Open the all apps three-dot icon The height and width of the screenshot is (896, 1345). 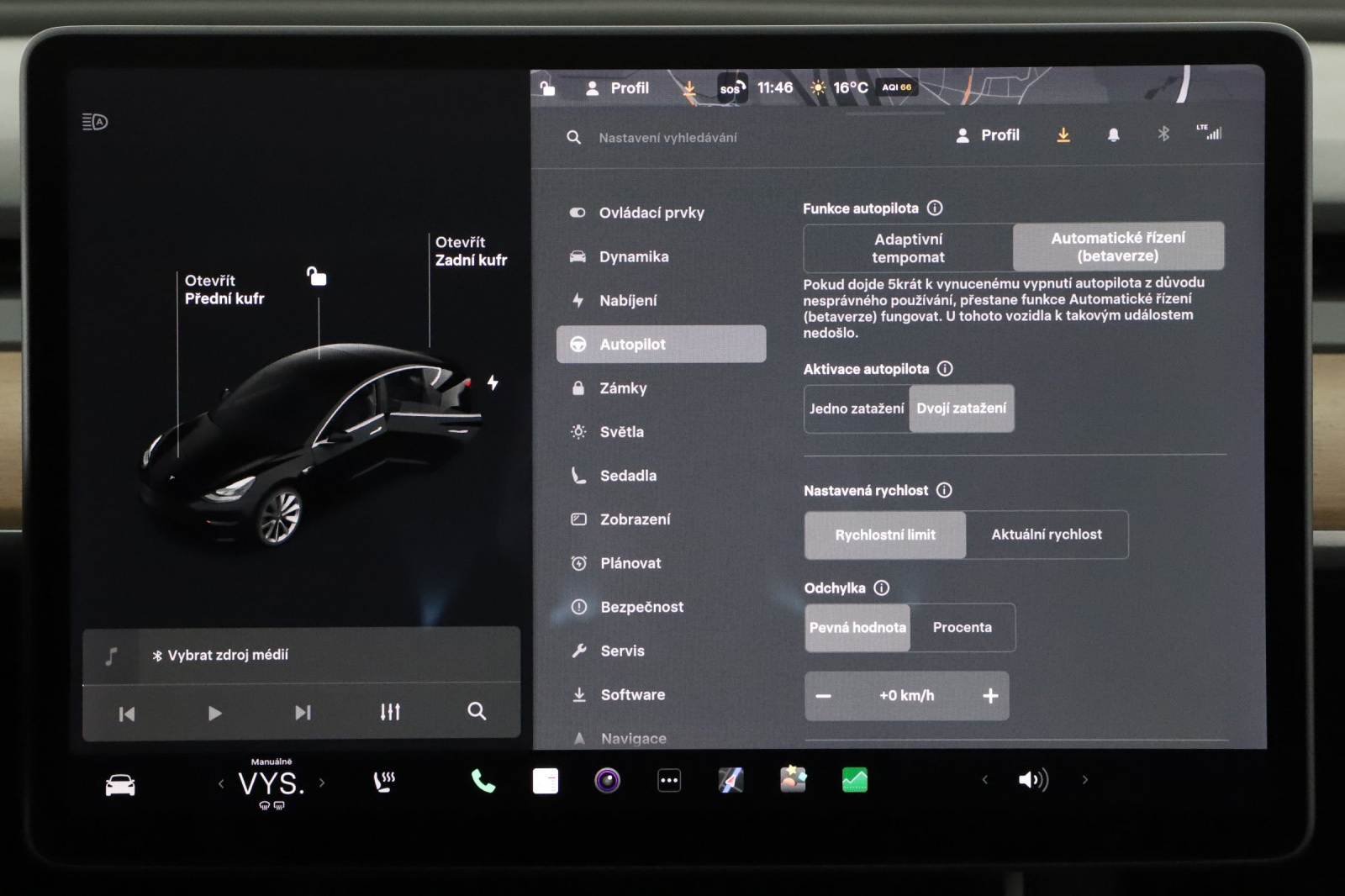point(669,781)
